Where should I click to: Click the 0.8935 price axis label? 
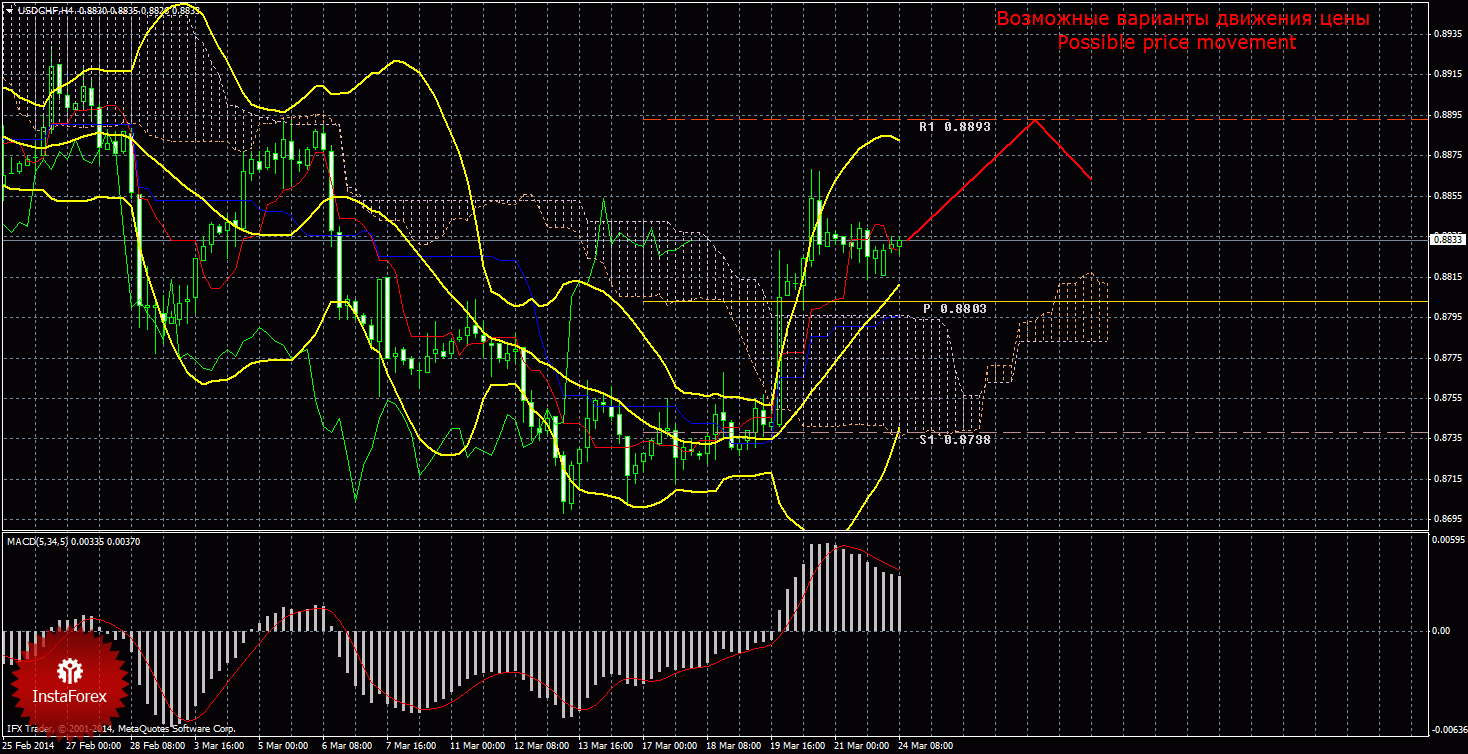click(1447, 33)
